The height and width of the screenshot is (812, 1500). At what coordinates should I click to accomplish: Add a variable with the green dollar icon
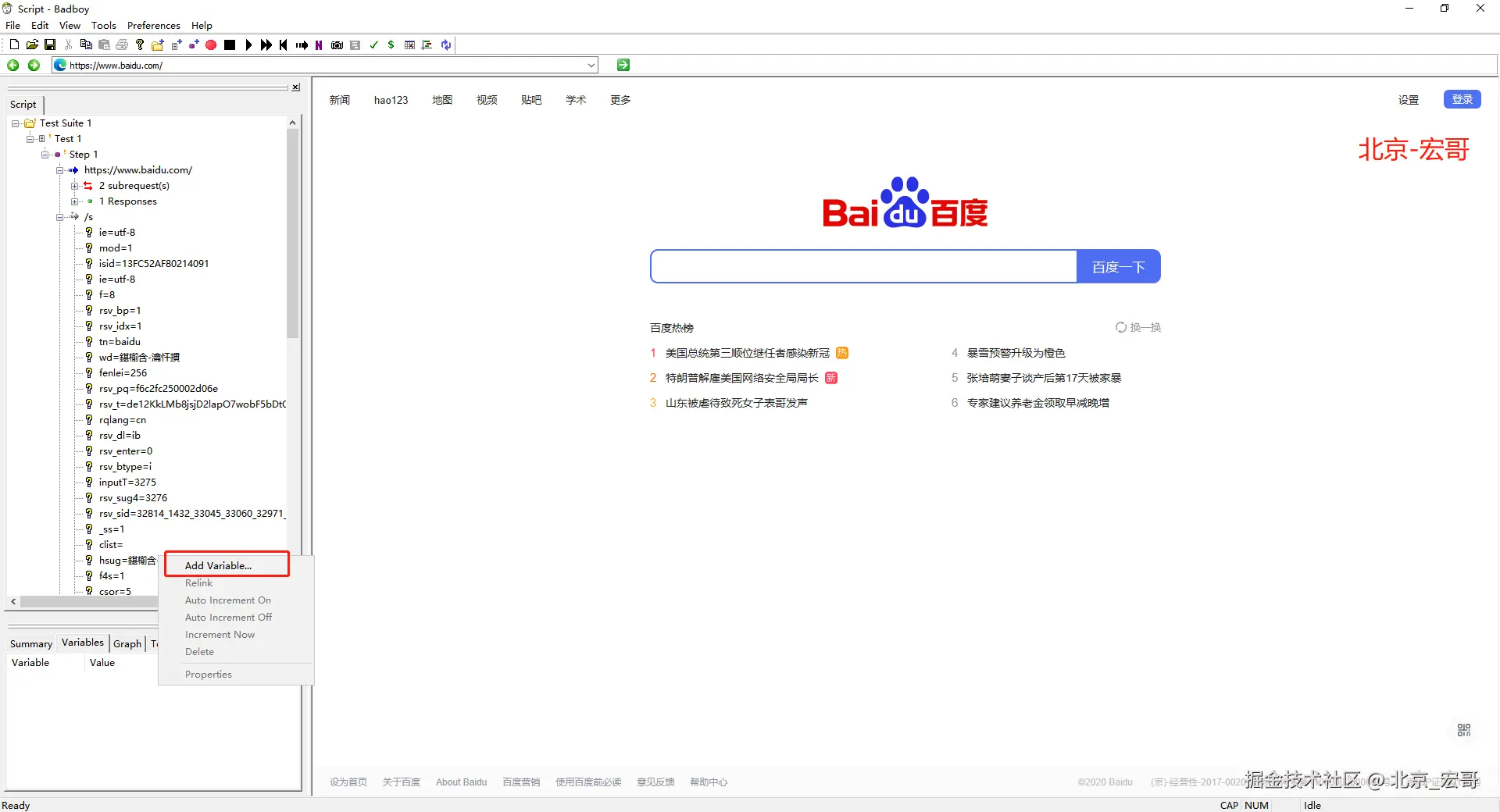point(391,45)
